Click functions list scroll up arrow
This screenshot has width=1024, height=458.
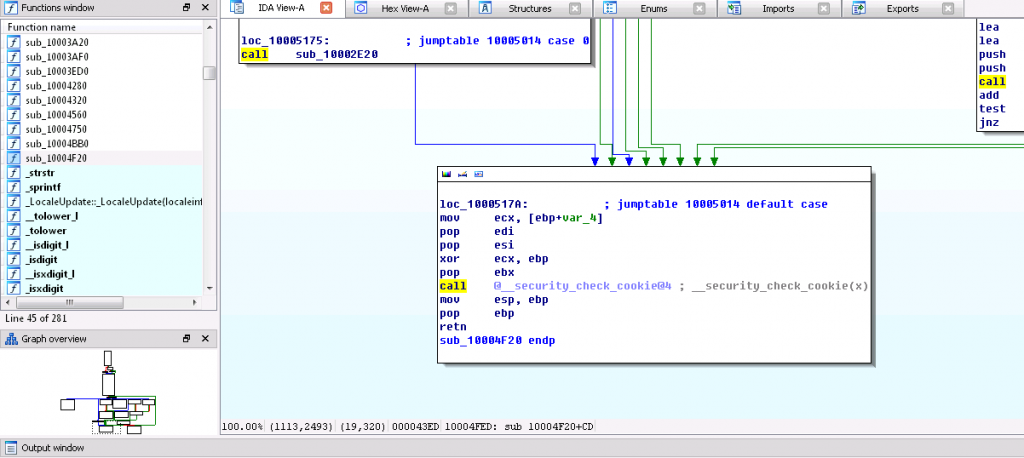coord(210,27)
